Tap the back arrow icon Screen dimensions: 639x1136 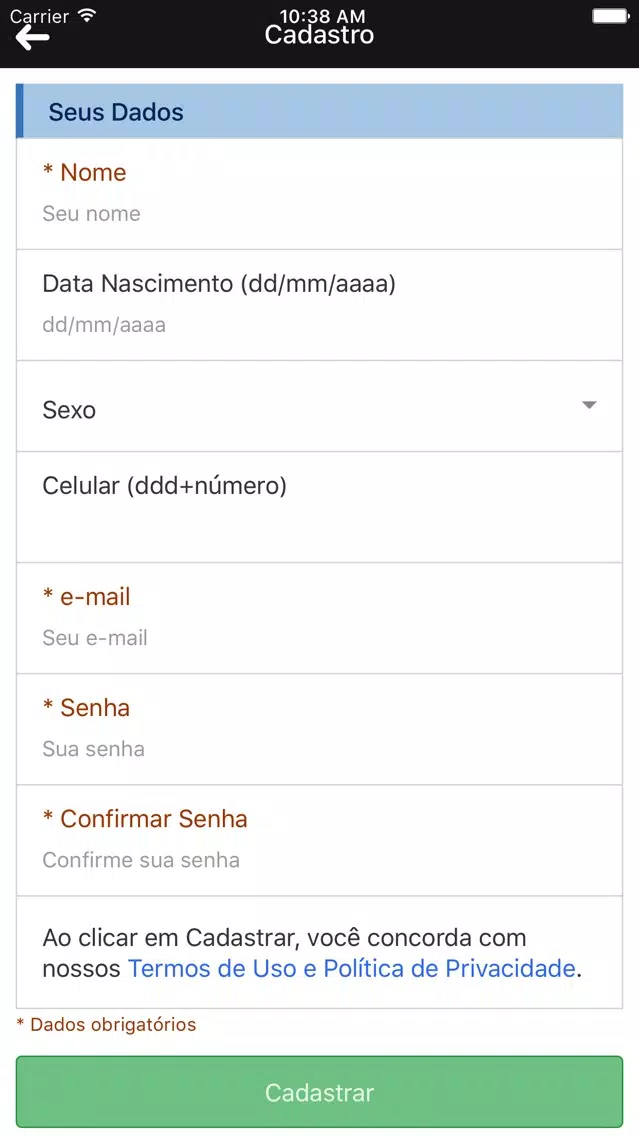tap(33, 38)
